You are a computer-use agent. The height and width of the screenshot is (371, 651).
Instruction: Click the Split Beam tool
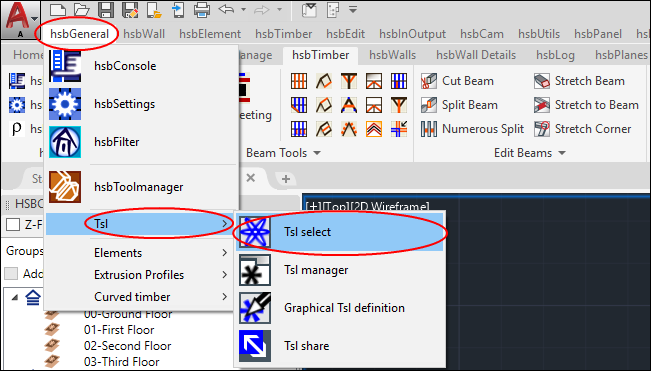tap(459, 105)
